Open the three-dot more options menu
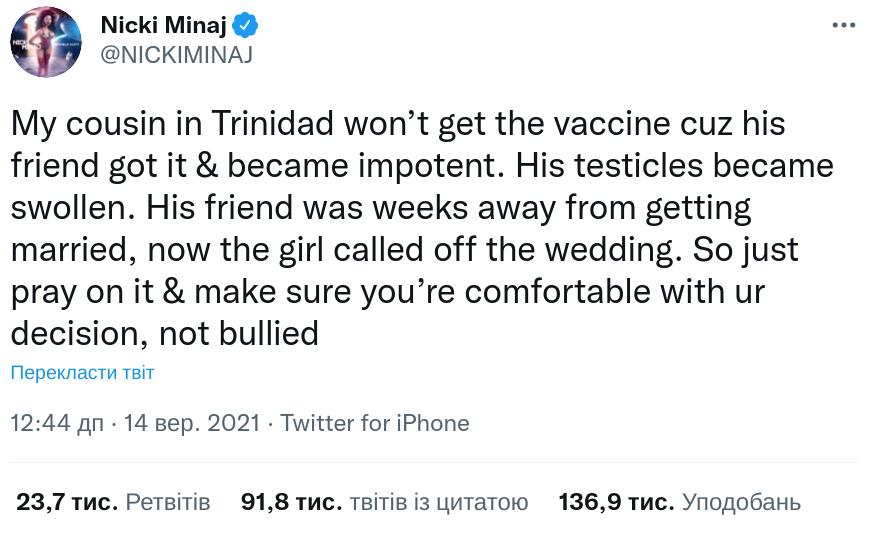 coord(843,26)
